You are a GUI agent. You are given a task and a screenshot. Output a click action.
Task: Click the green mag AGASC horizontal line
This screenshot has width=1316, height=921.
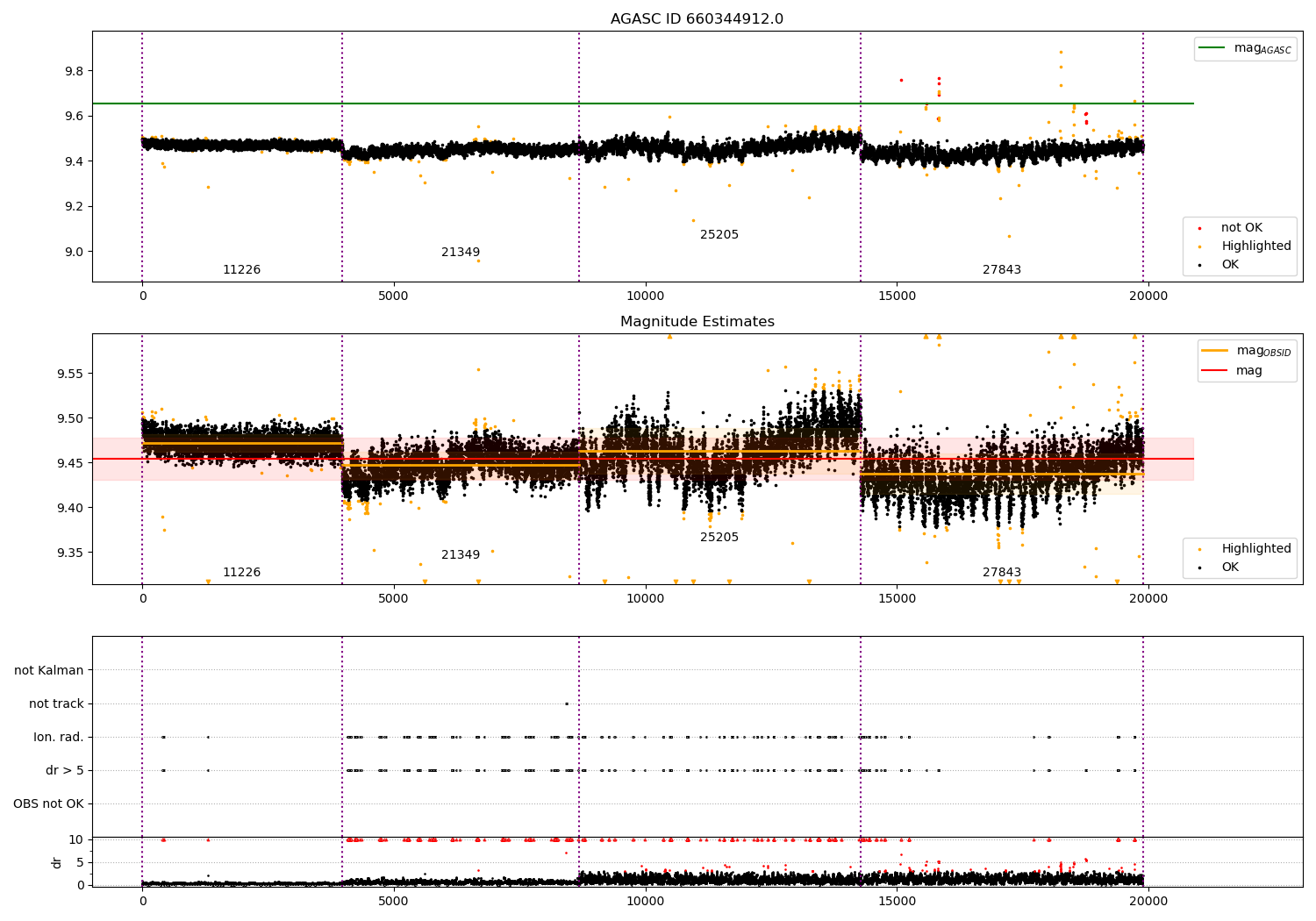643,104
